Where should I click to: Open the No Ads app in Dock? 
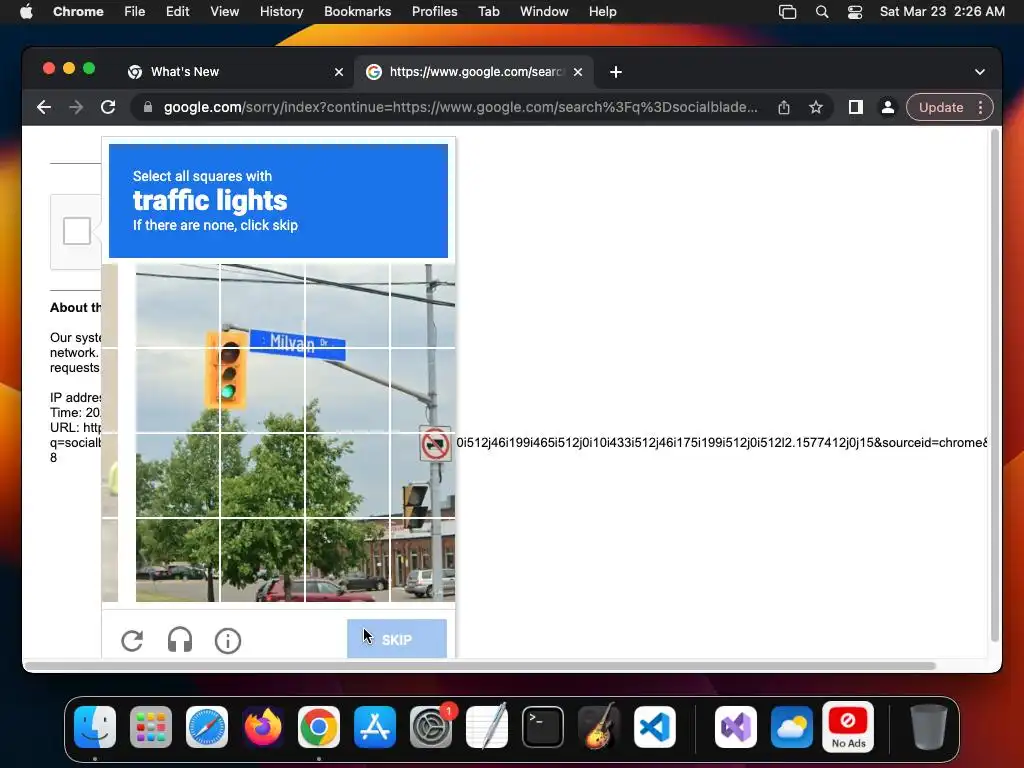tap(848, 727)
